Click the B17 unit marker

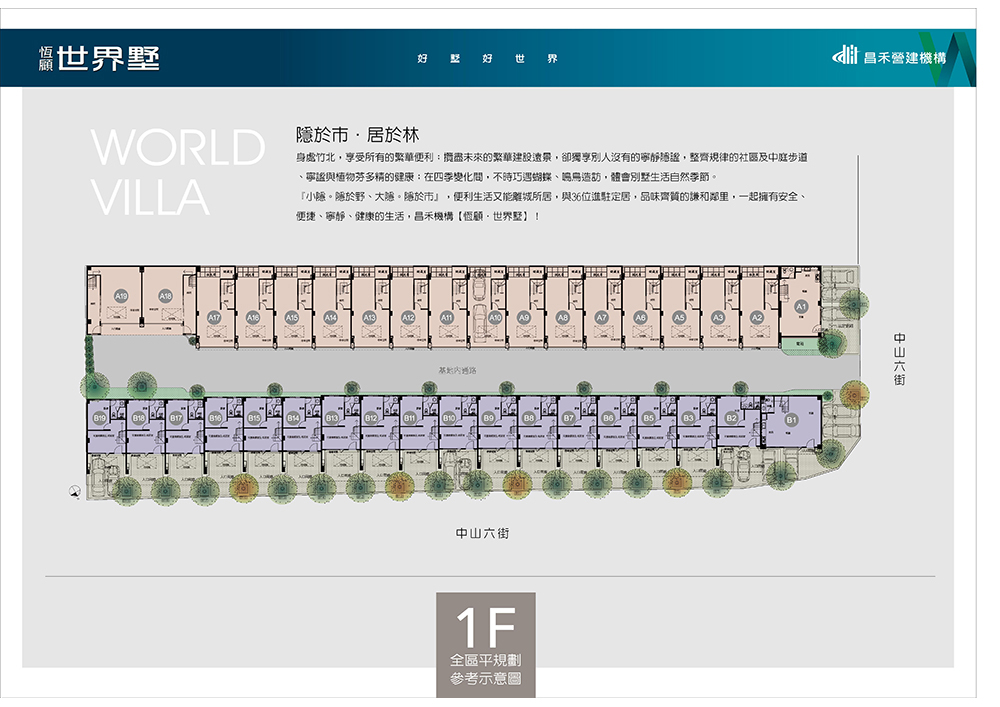click(x=177, y=418)
